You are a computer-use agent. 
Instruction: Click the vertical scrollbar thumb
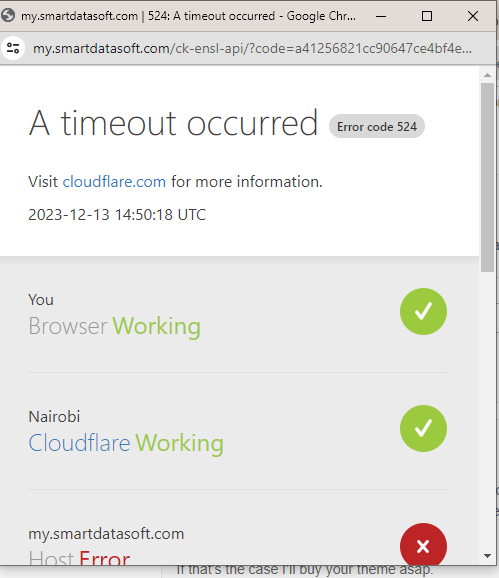(x=487, y=177)
